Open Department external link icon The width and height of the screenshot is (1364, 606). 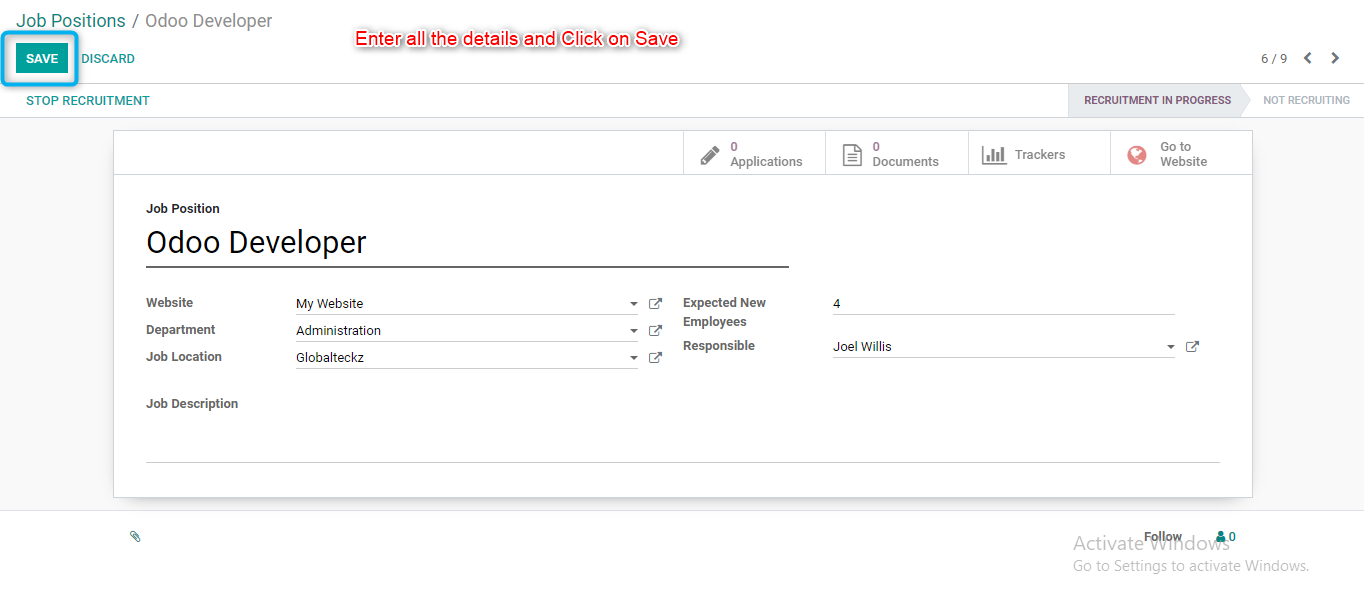pyautogui.click(x=655, y=331)
